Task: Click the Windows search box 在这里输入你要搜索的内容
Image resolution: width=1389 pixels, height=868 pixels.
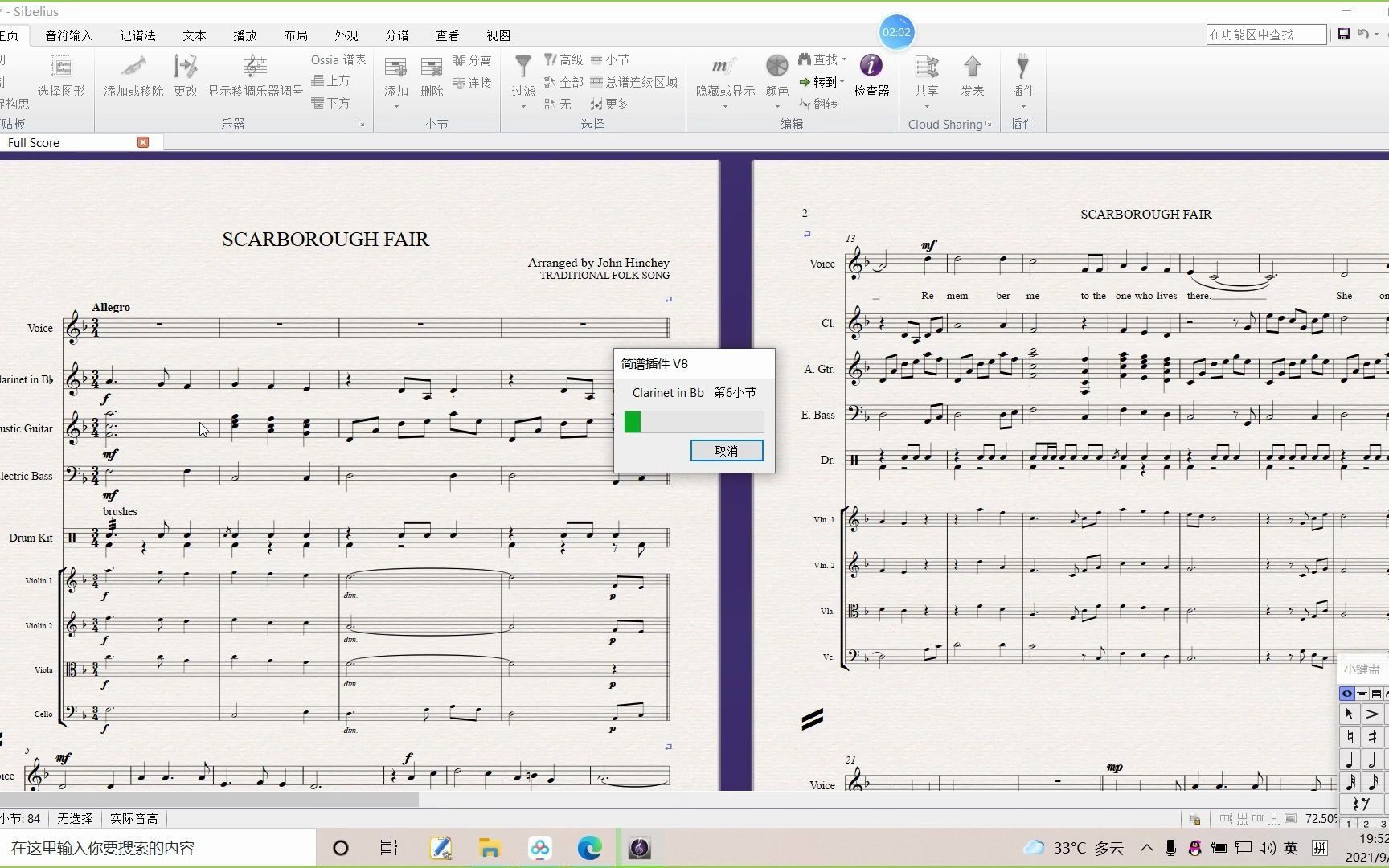Action: coord(158,848)
